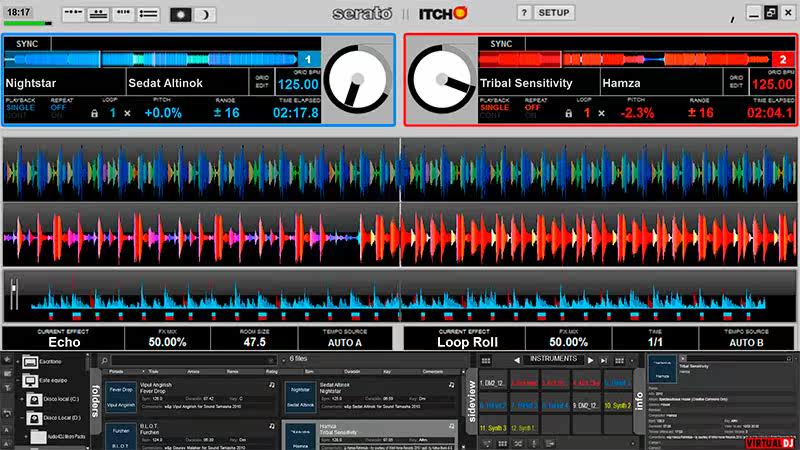Expand the Disco local (C:) tree node
This screenshot has height=450, width=800.
21,399
